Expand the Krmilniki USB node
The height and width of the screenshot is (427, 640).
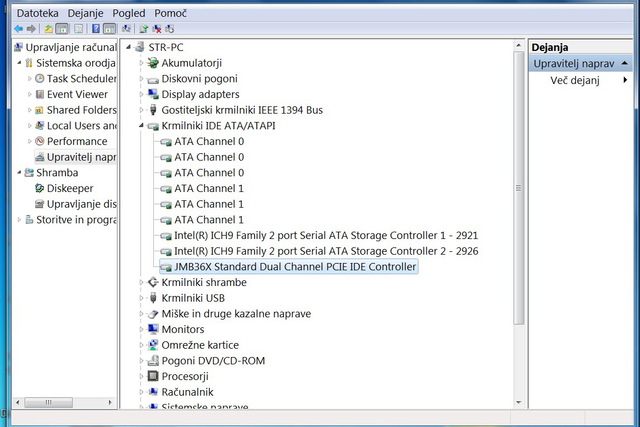pyautogui.click(x=141, y=298)
